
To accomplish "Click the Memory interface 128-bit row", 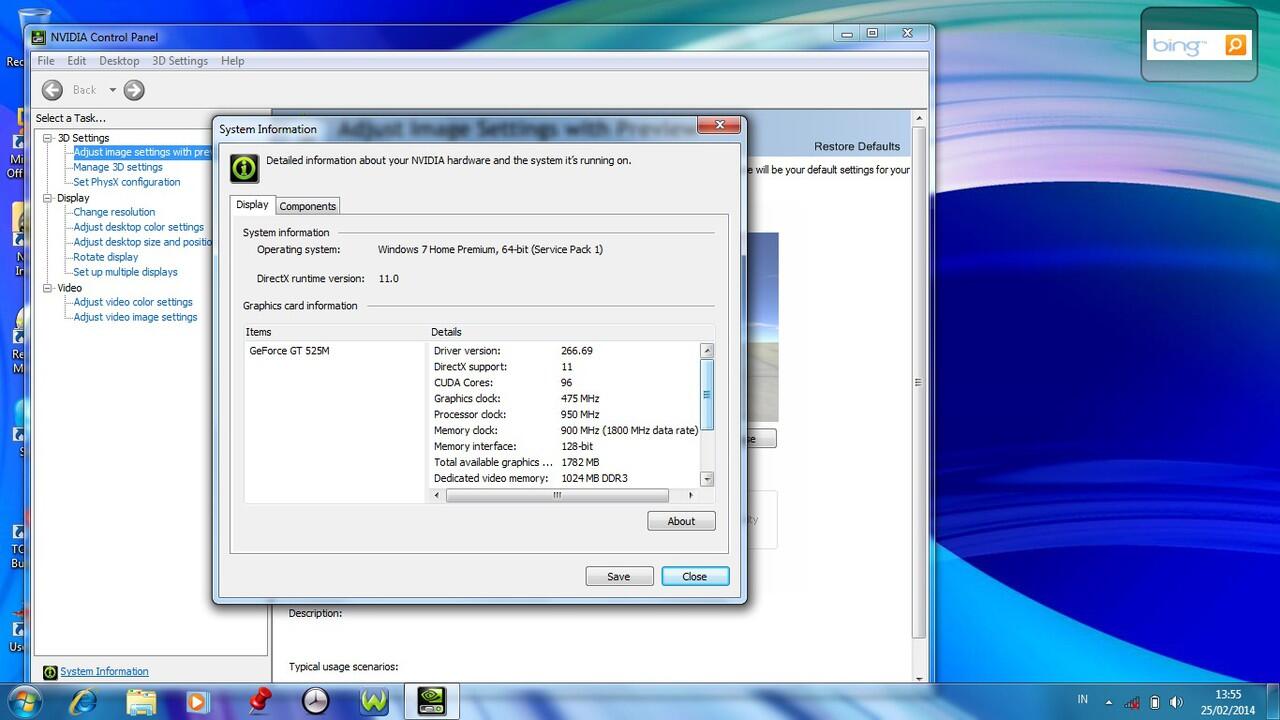I will click(x=565, y=447).
